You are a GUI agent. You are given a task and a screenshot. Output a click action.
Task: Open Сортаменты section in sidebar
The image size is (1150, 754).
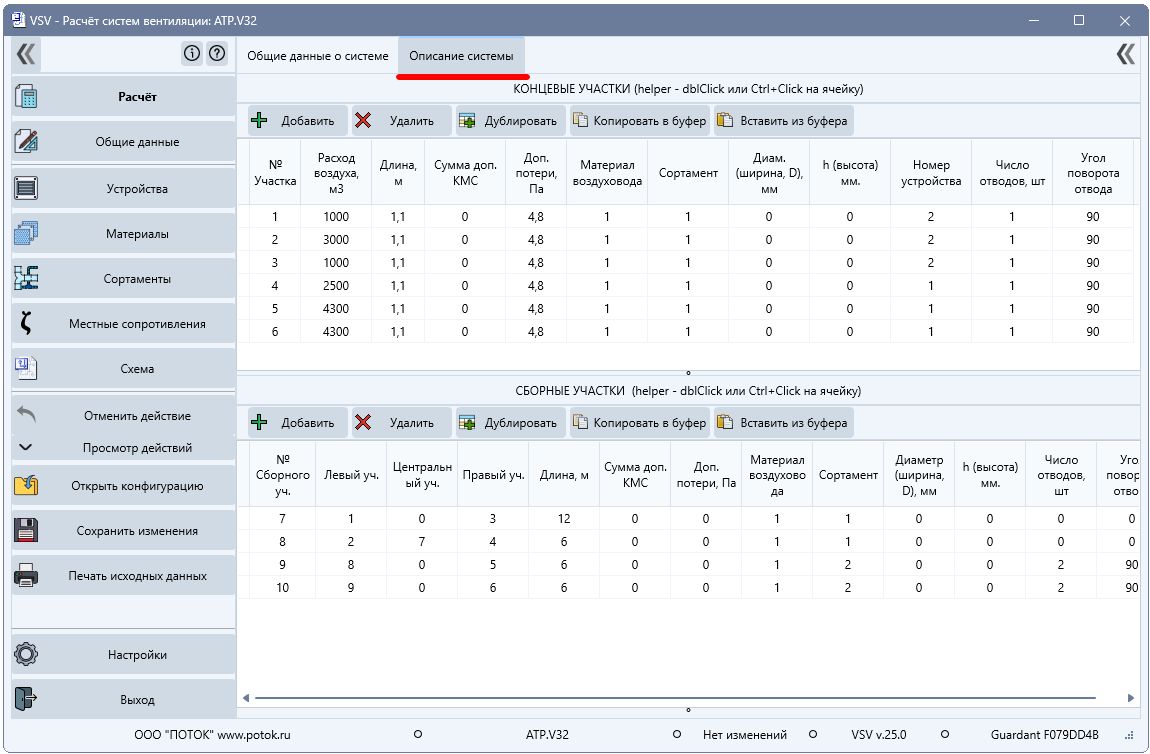point(123,279)
